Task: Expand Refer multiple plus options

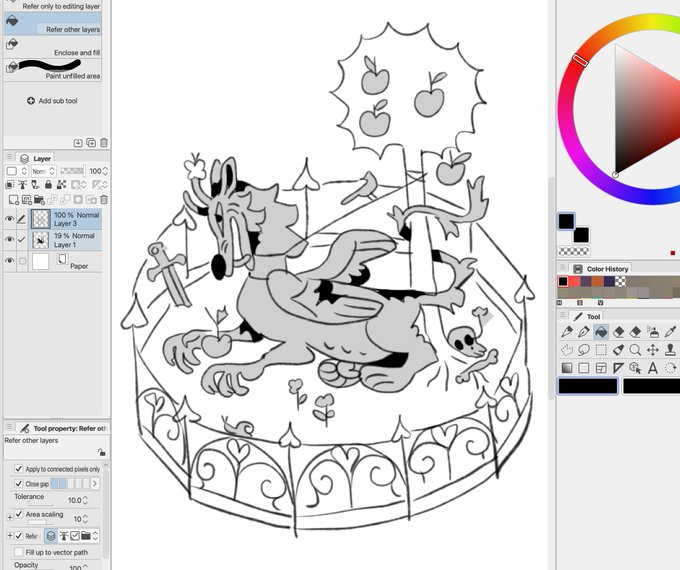Action: click(x=10, y=536)
